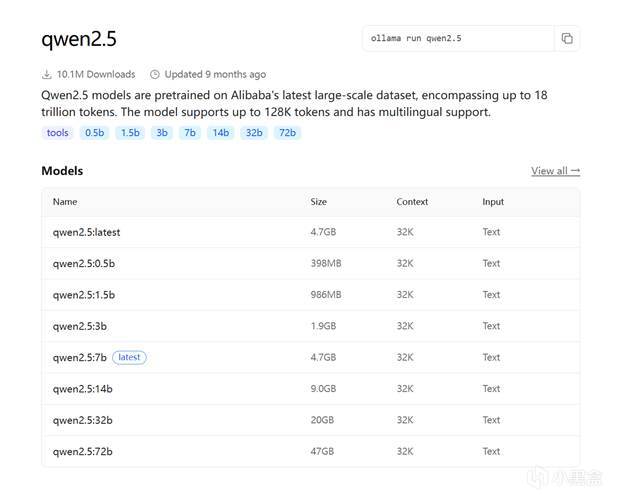Open the qwen2.5:3b model
This screenshot has height=501, width=621.
[x=79, y=326]
